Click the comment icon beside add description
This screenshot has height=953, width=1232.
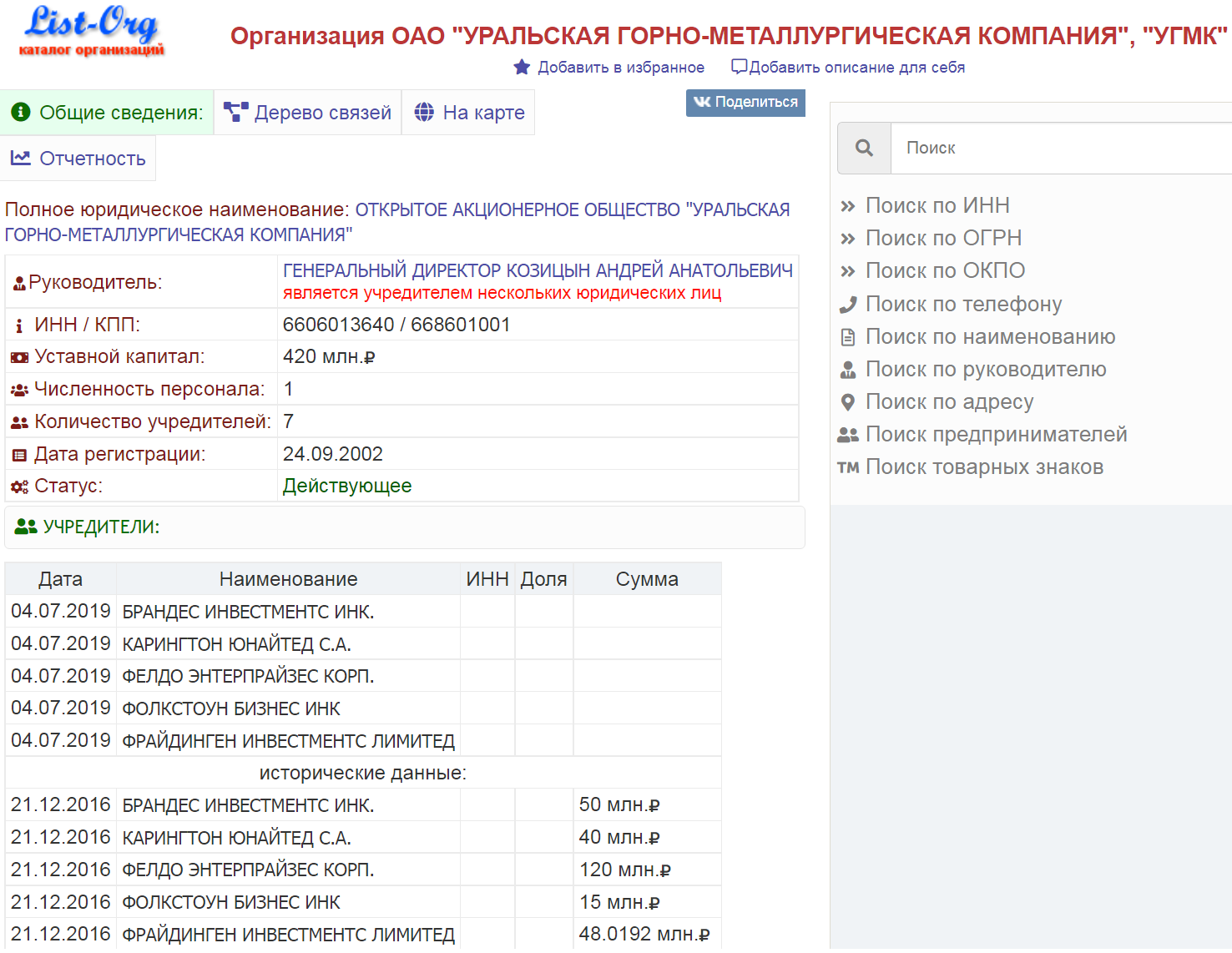739,66
